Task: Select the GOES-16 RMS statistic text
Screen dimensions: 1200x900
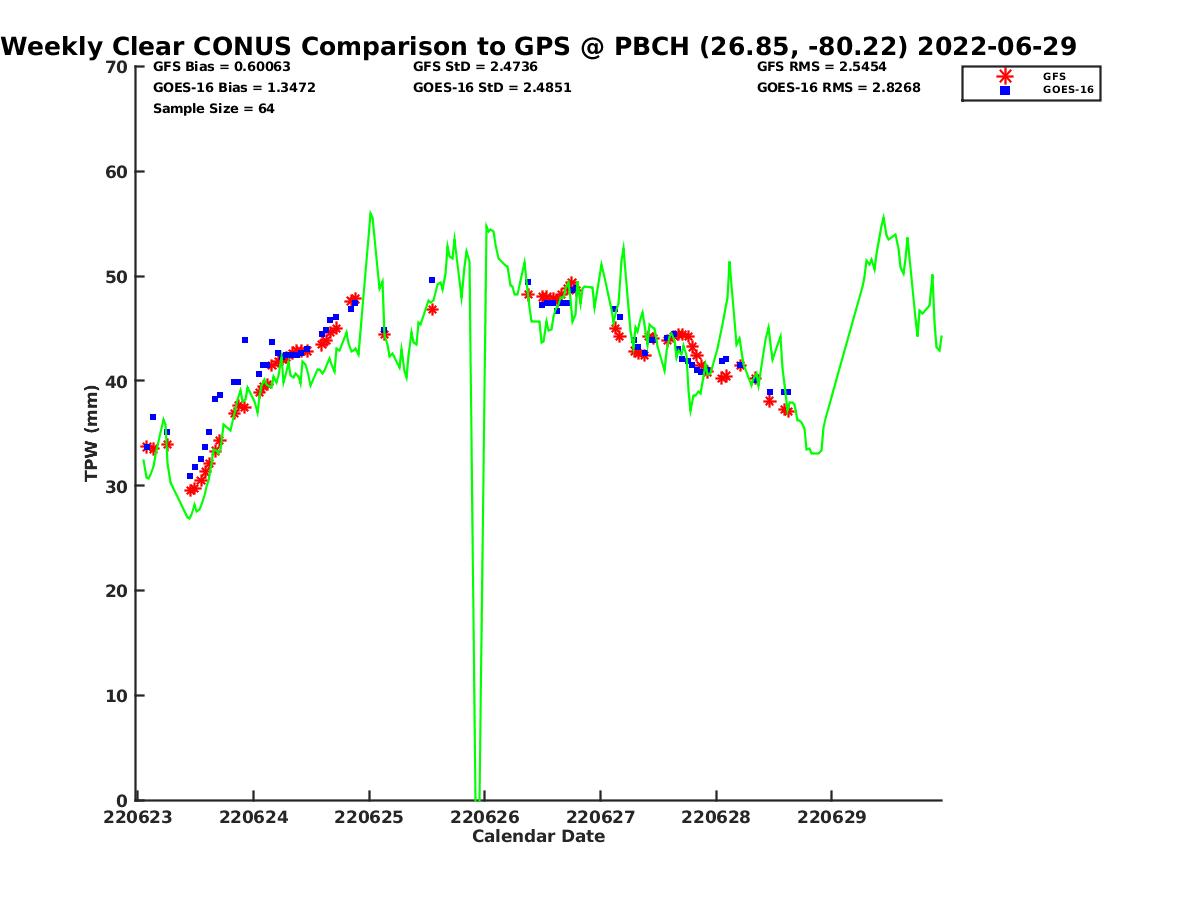Action: pyautogui.click(x=838, y=88)
